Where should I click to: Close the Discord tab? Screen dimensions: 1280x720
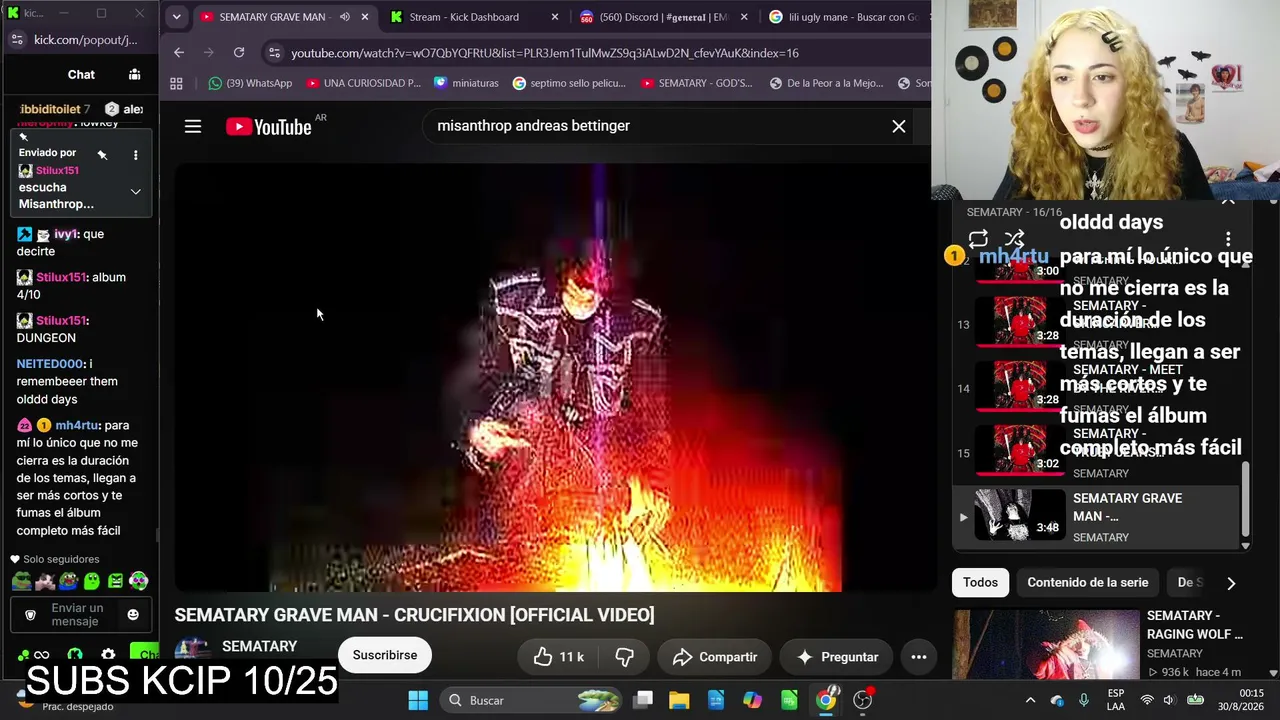click(x=744, y=17)
